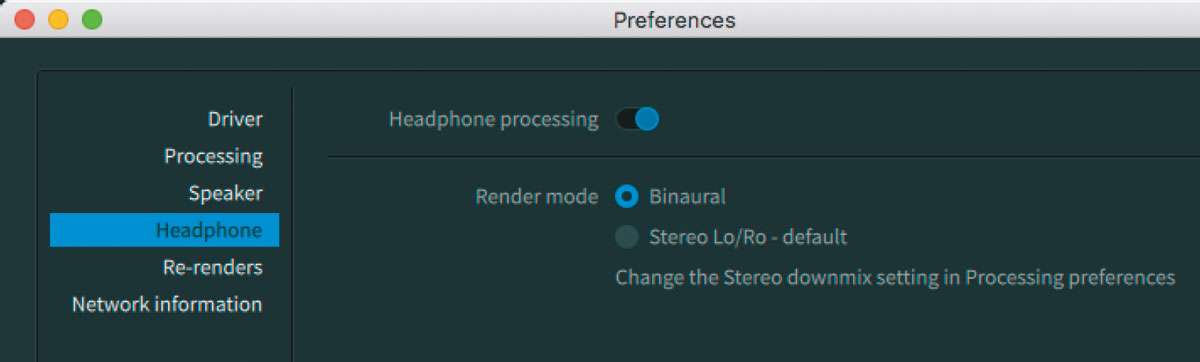Click the empty sidebar area below Network information
The height and width of the screenshot is (362, 1200).
[165, 340]
